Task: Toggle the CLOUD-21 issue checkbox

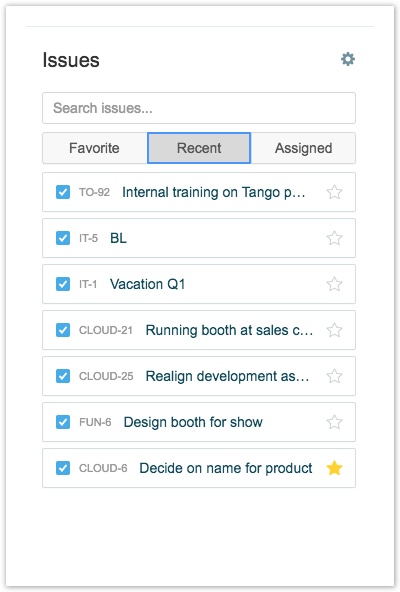Action: pos(63,330)
